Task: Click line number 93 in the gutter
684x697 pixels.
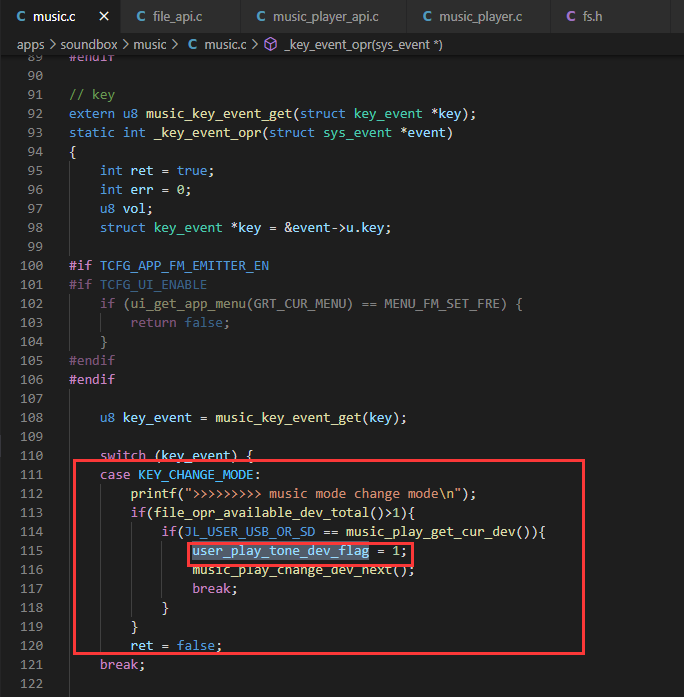Action: [x=35, y=132]
